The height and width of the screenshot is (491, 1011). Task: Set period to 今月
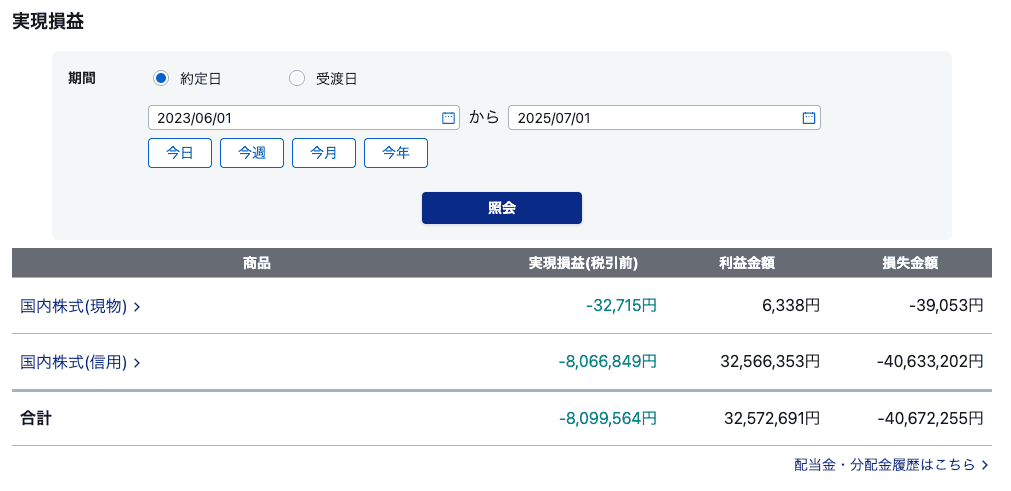click(x=324, y=153)
